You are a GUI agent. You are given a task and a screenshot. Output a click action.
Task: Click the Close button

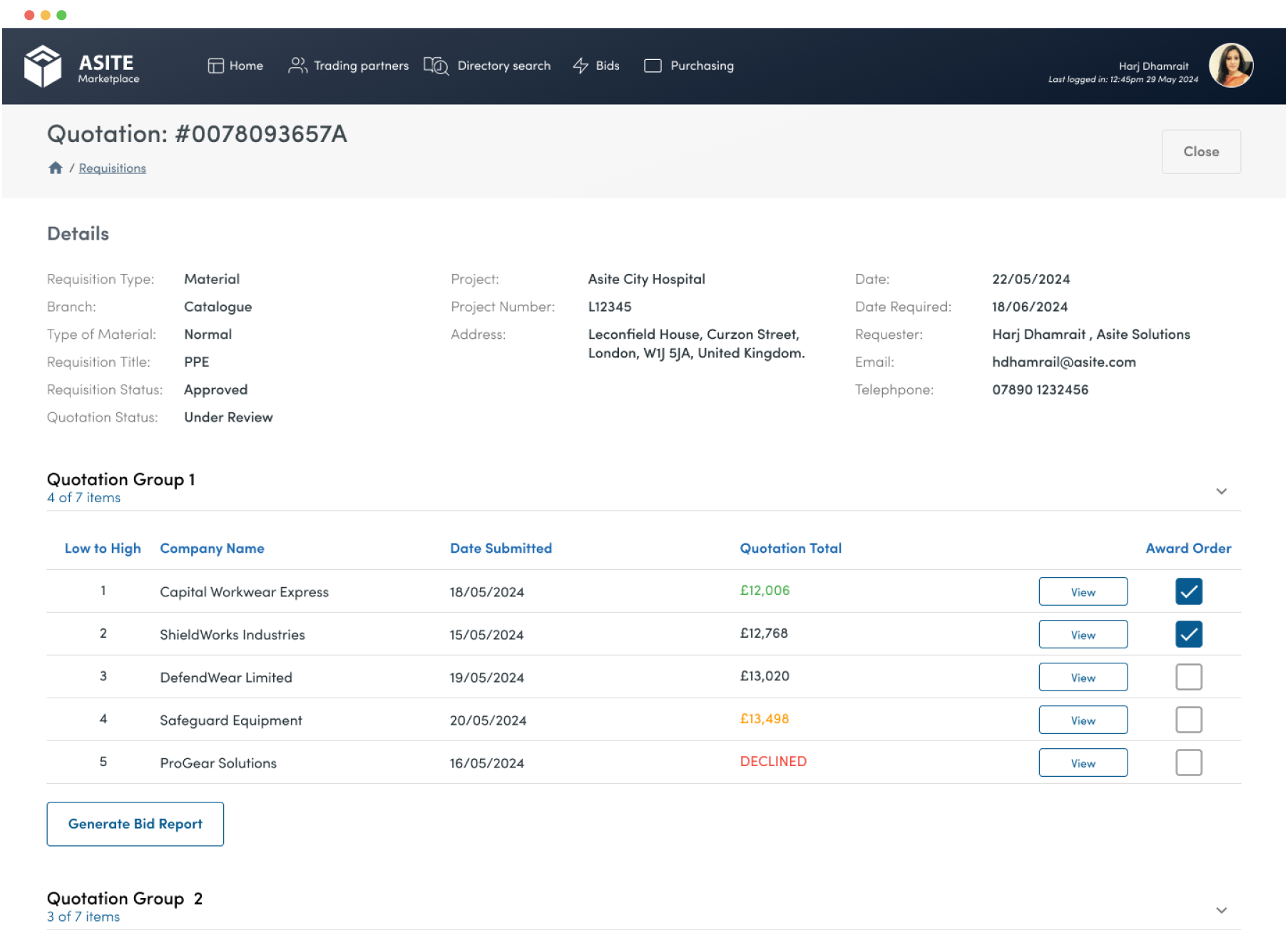coord(1201,152)
